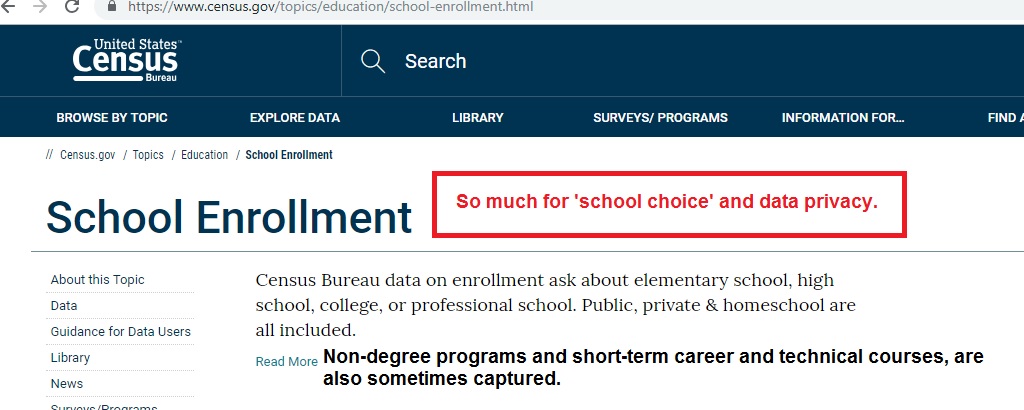Click the browser forward arrow
The width and height of the screenshot is (1024, 410).
(40, 6)
